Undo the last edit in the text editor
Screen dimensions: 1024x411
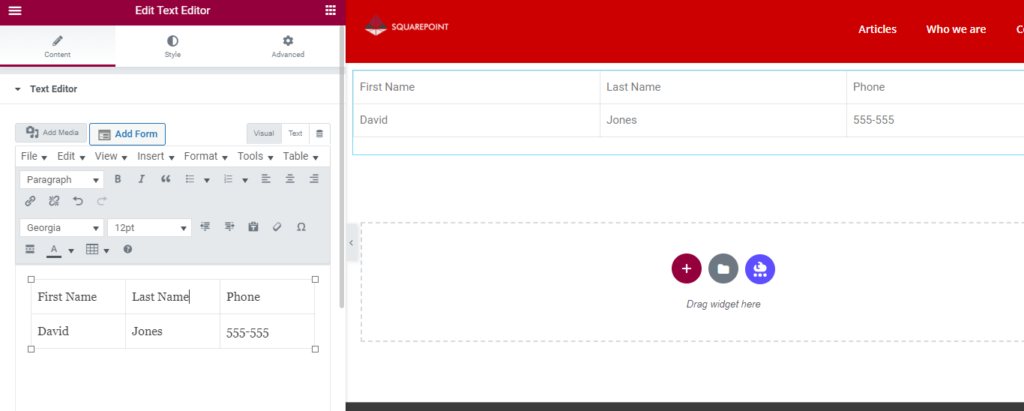coord(78,201)
